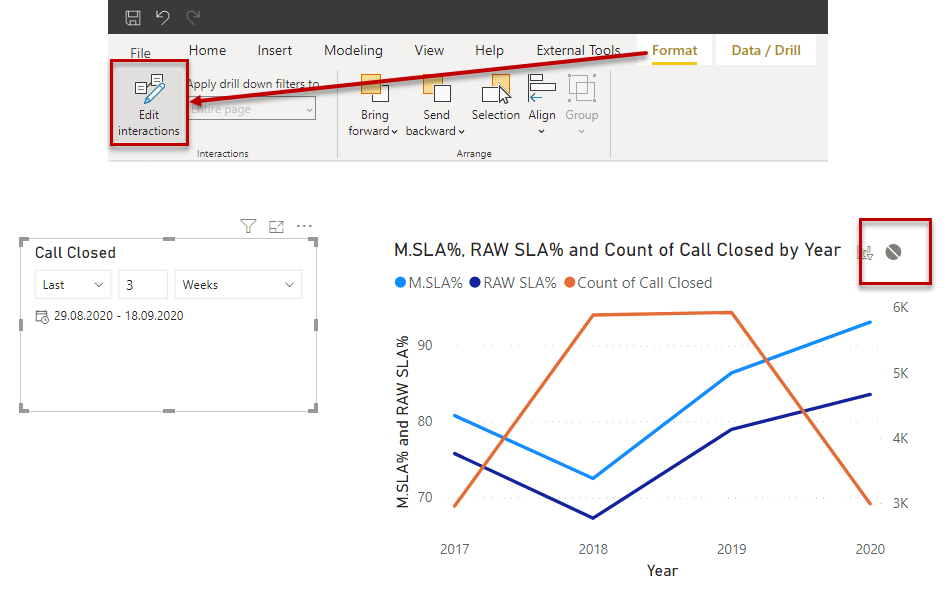The height and width of the screenshot is (610, 949).
Task: Expand the Group dropdown chevron
Action: click(582, 131)
